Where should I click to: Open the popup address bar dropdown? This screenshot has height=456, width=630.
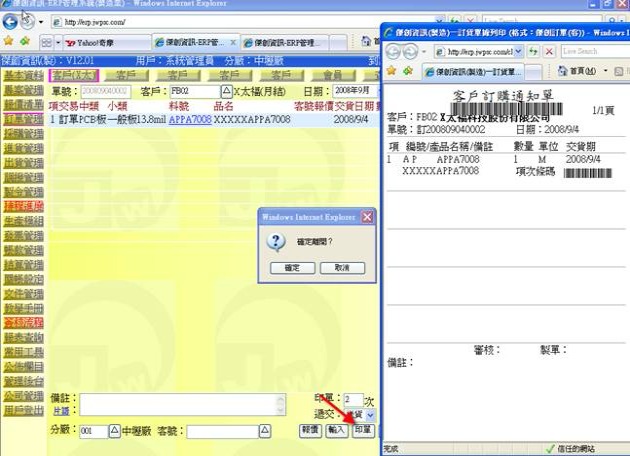(x=519, y=50)
